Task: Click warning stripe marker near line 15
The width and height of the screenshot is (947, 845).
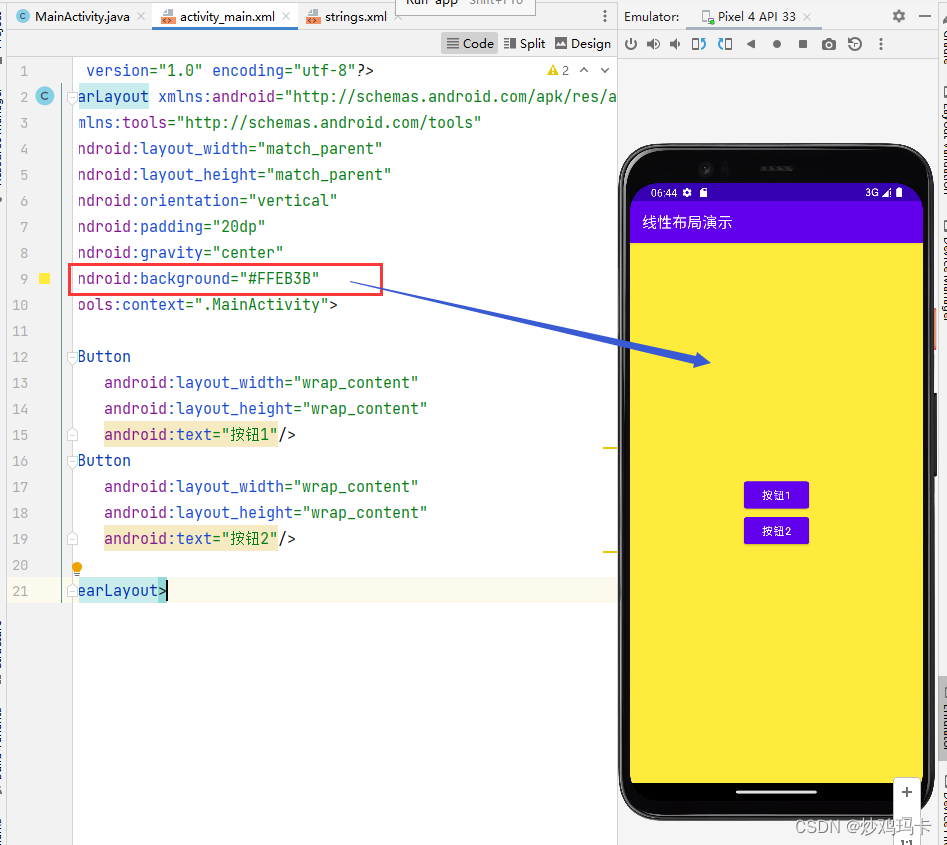Action: pos(609,448)
